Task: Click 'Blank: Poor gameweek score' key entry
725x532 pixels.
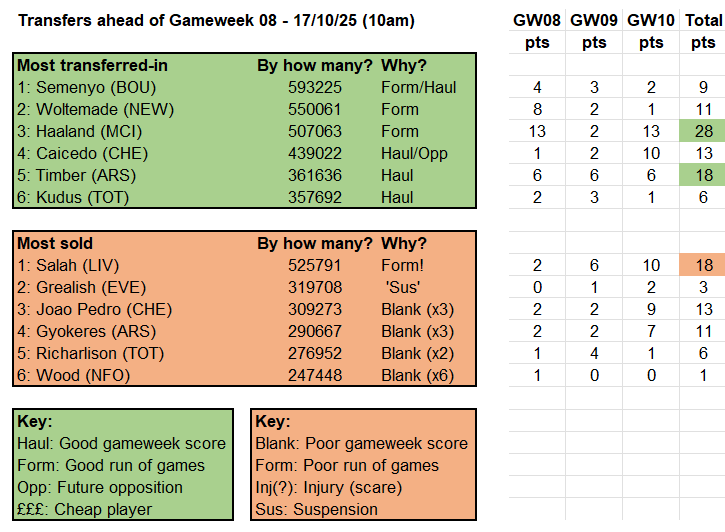Action: pyautogui.click(x=361, y=443)
